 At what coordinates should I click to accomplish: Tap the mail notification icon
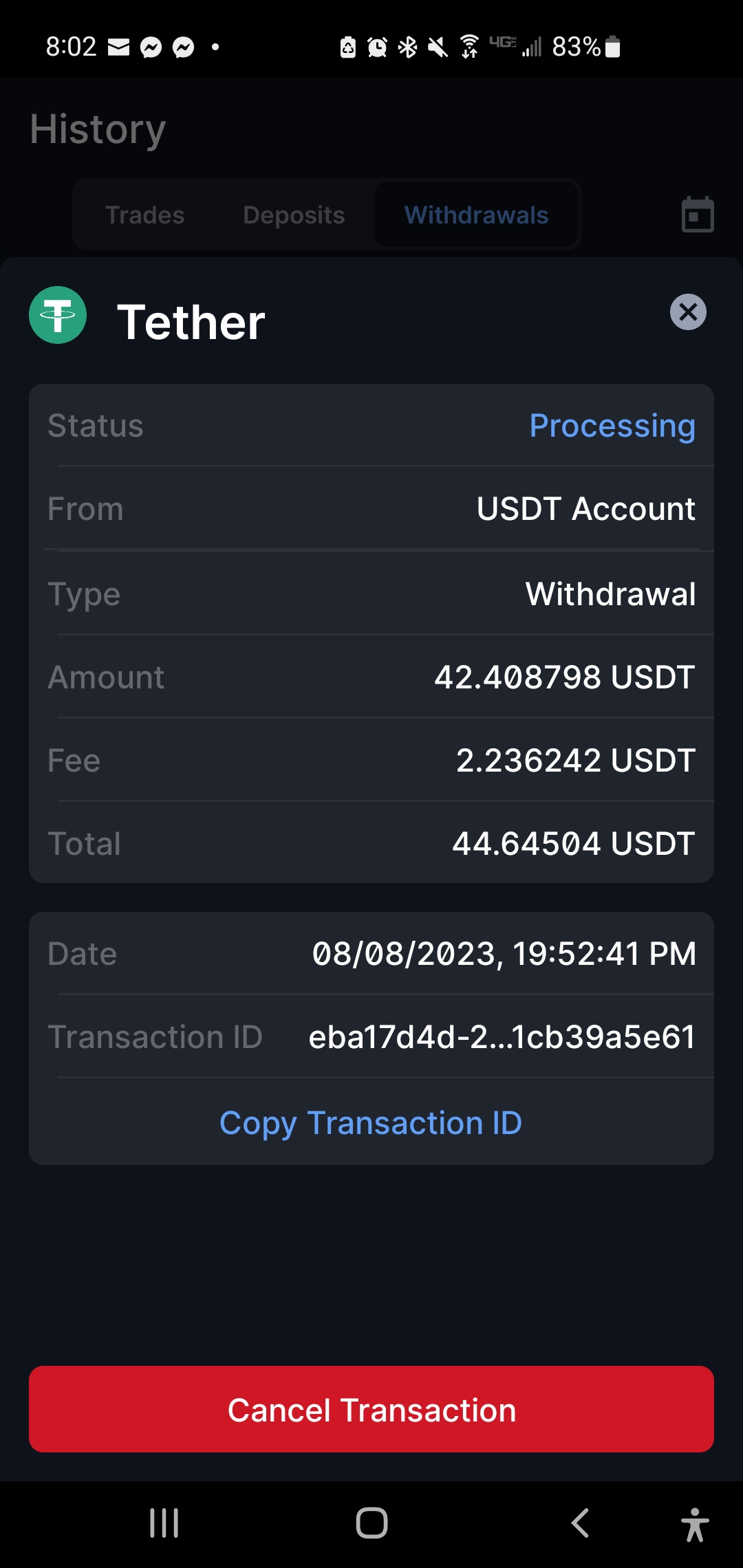pyautogui.click(x=119, y=47)
